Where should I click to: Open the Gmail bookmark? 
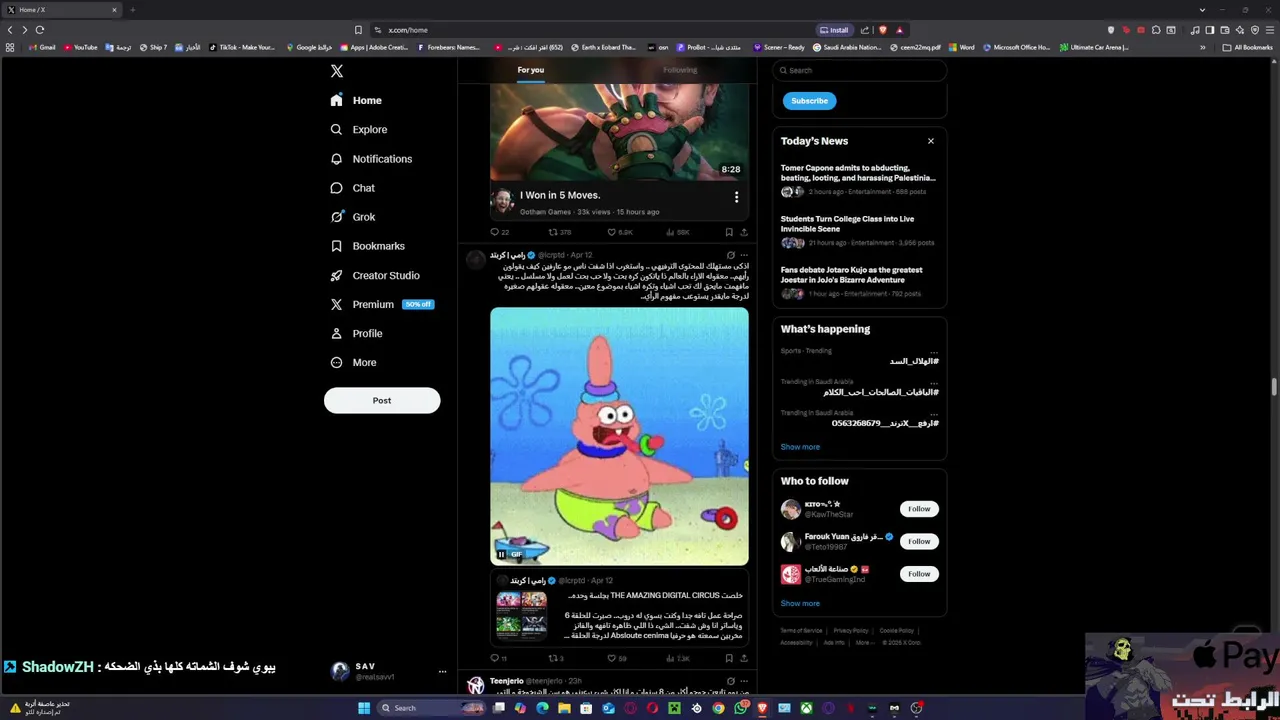tap(43, 47)
